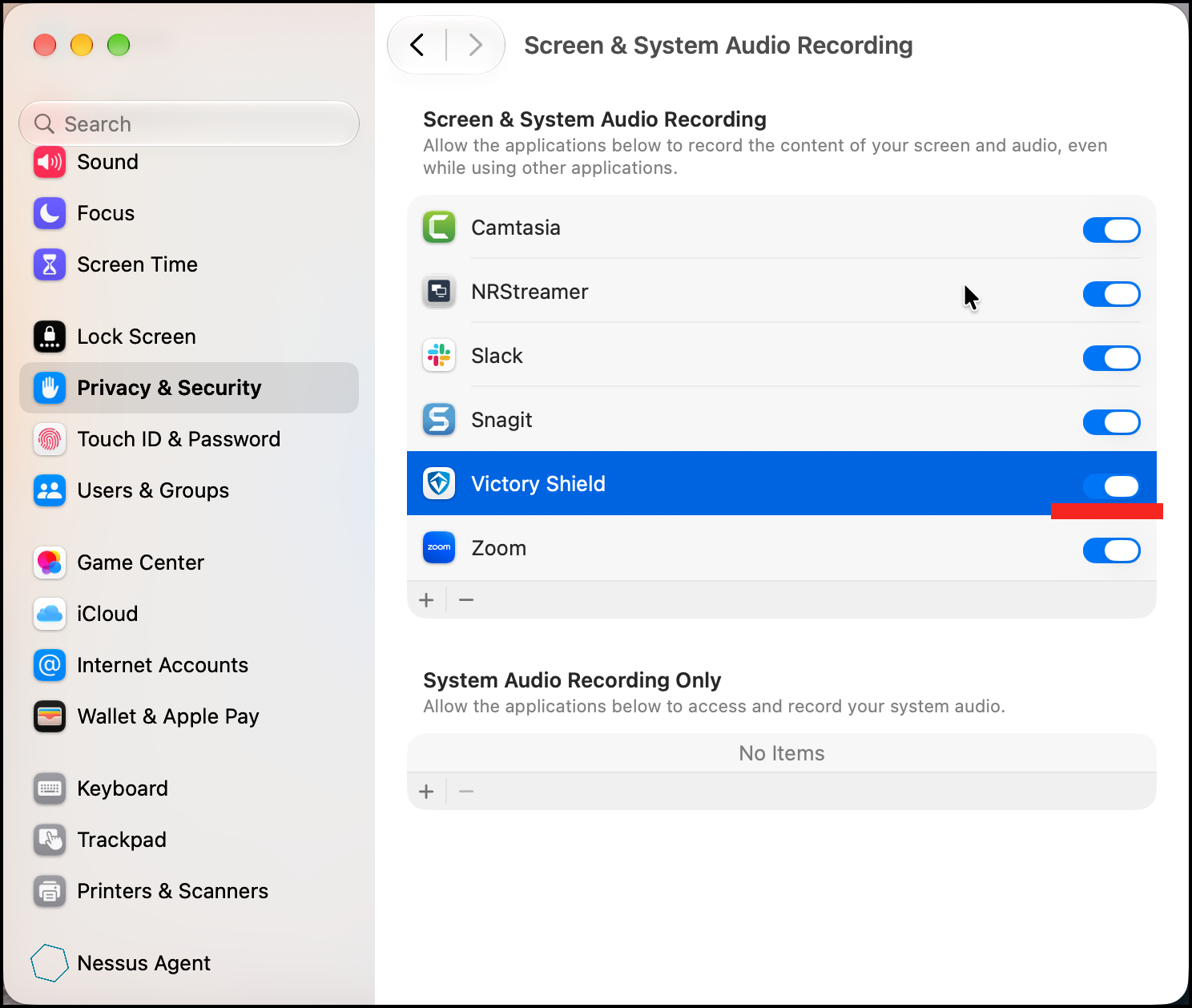The width and height of the screenshot is (1192, 1008).
Task: Click the Game Center icon
Action: click(50, 562)
